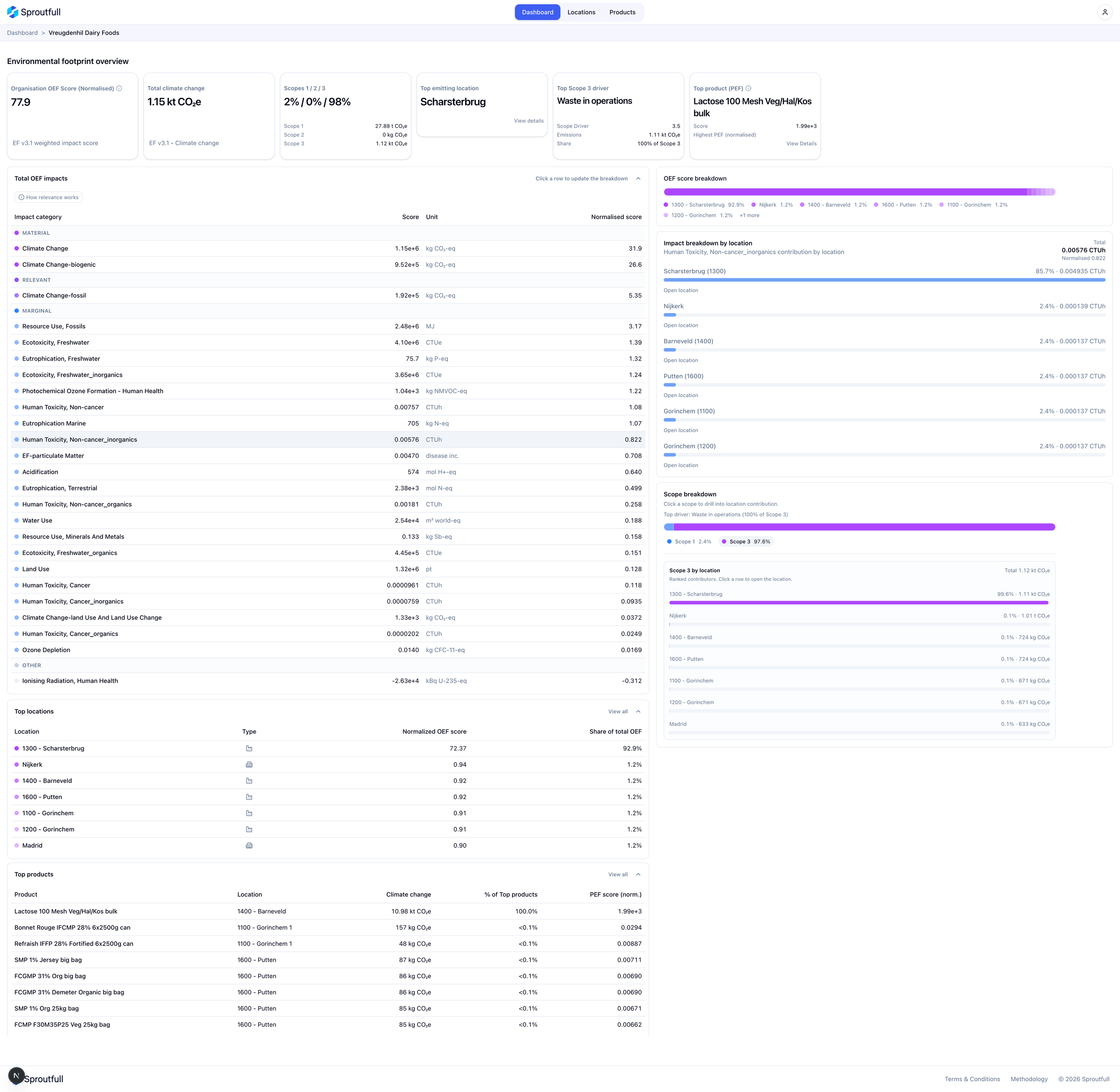Expand the +1 more legend entry
The height and width of the screenshot is (1092, 1120).
(x=750, y=215)
